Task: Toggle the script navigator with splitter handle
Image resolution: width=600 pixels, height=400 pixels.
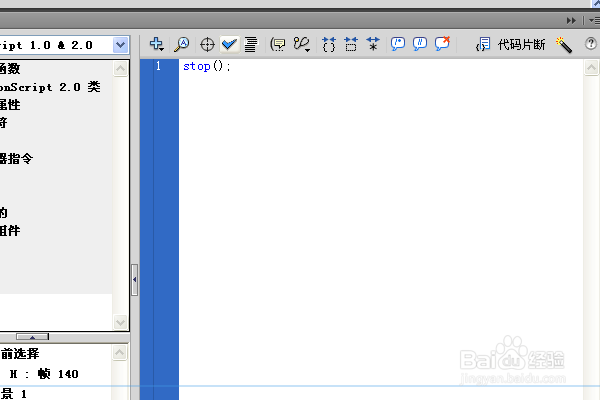Action: [x=33, y=337]
